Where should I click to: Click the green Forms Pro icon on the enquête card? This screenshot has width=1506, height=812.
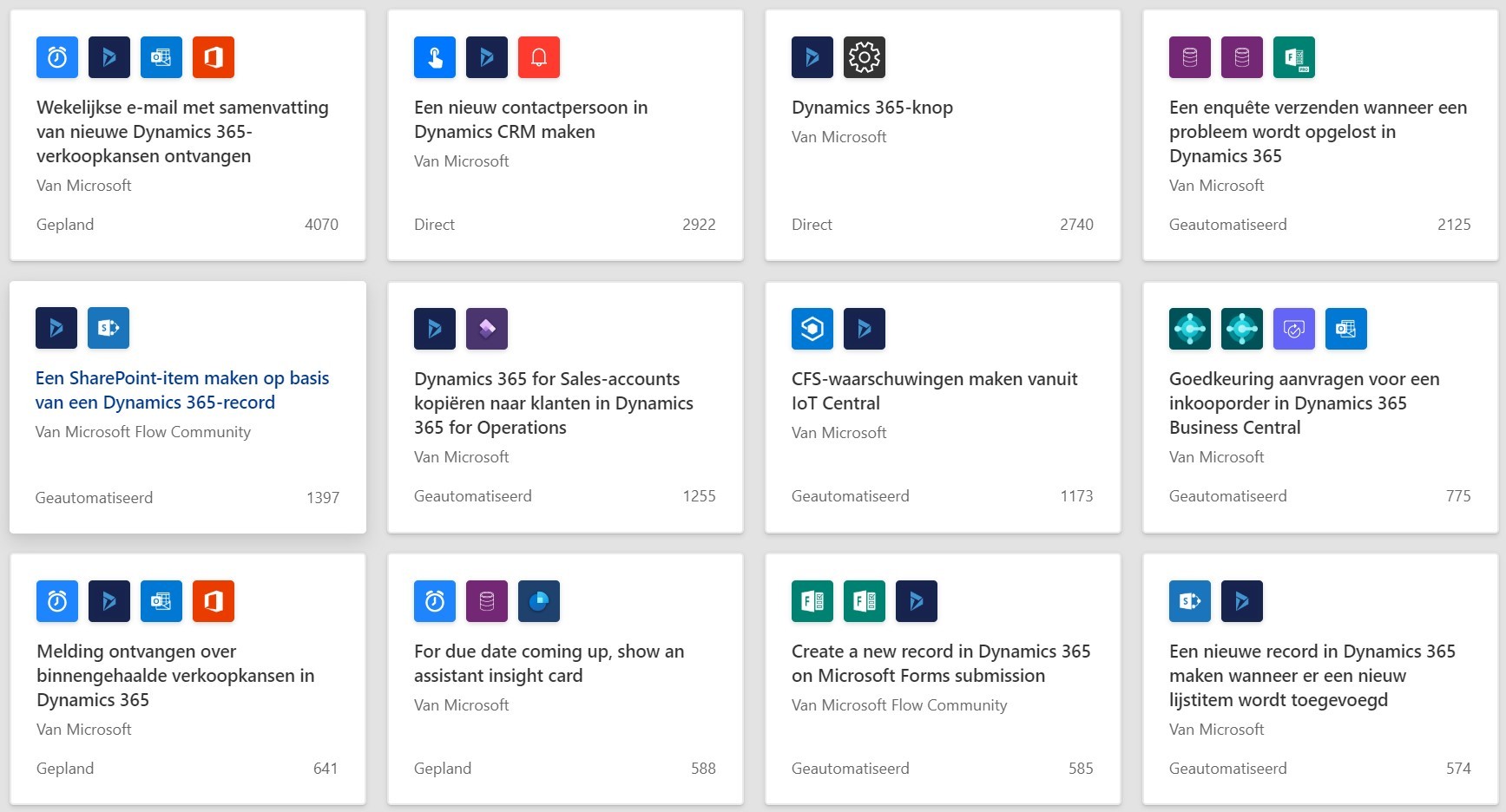1294,57
